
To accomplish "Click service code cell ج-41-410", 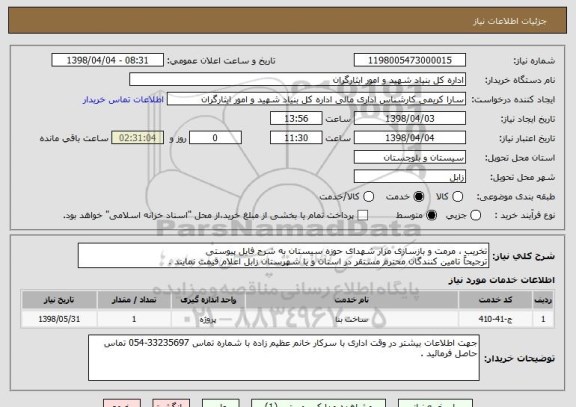I will coord(495,319).
